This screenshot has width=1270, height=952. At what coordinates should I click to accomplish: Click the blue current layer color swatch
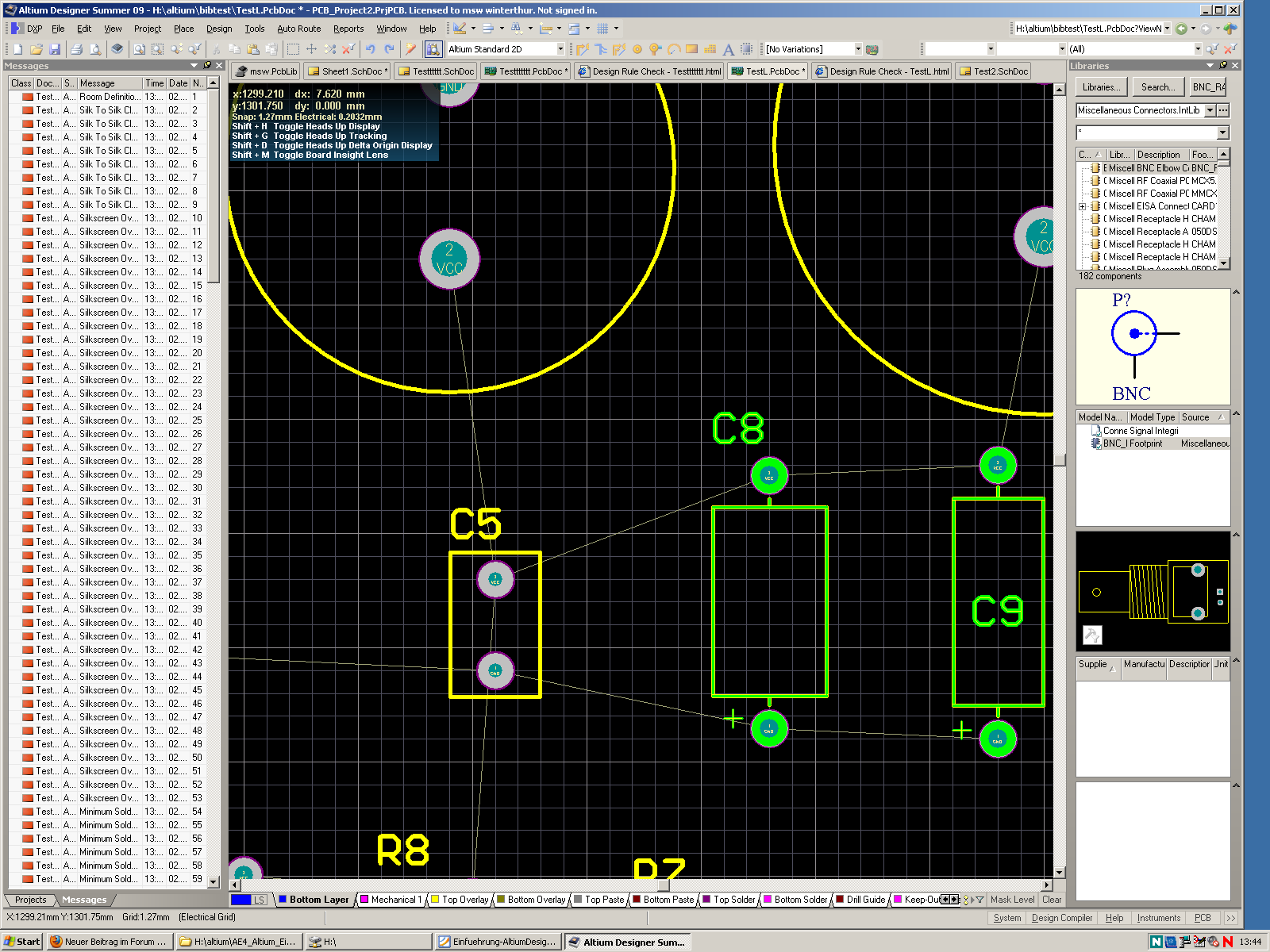click(241, 900)
